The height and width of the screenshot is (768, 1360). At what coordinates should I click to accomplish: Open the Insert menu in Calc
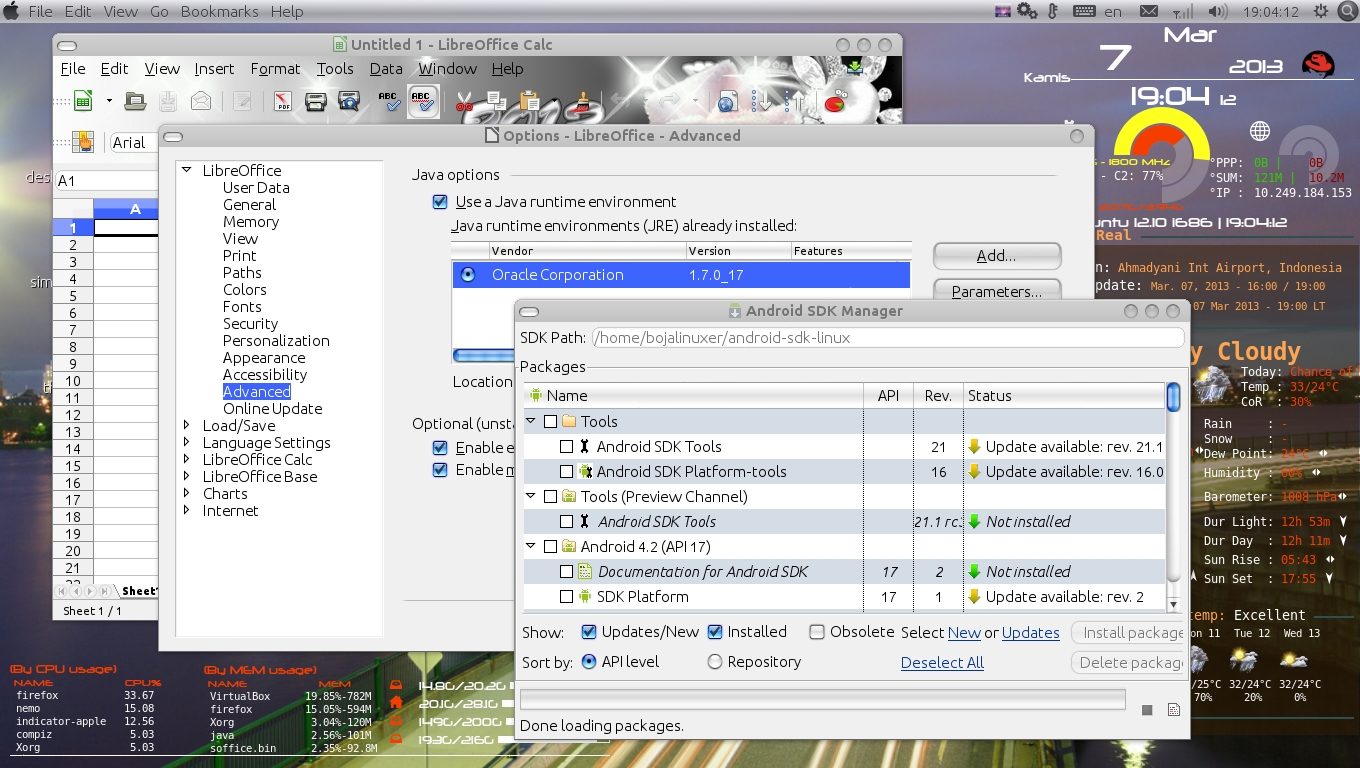pyautogui.click(x=214, y=69)
